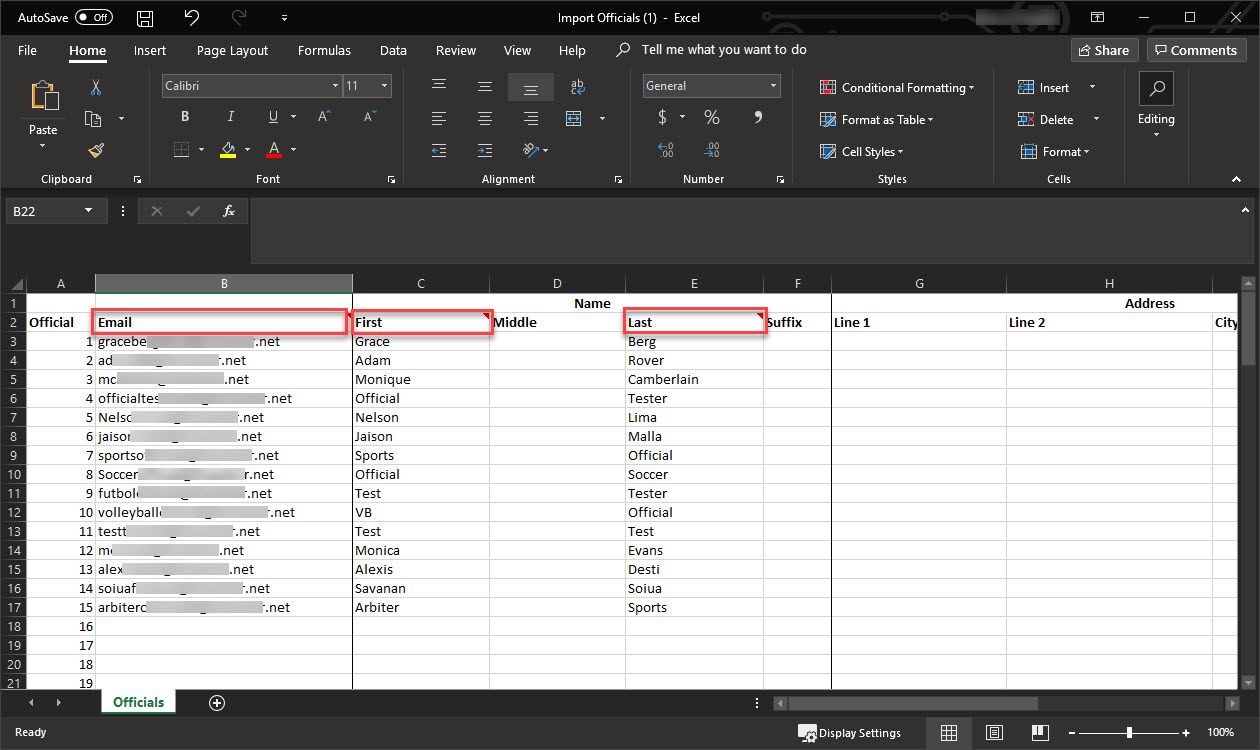The image size is (1260, 750).
Task: Expand the Customize Quick Access Toolbar arrow
Action: point(284,18)
